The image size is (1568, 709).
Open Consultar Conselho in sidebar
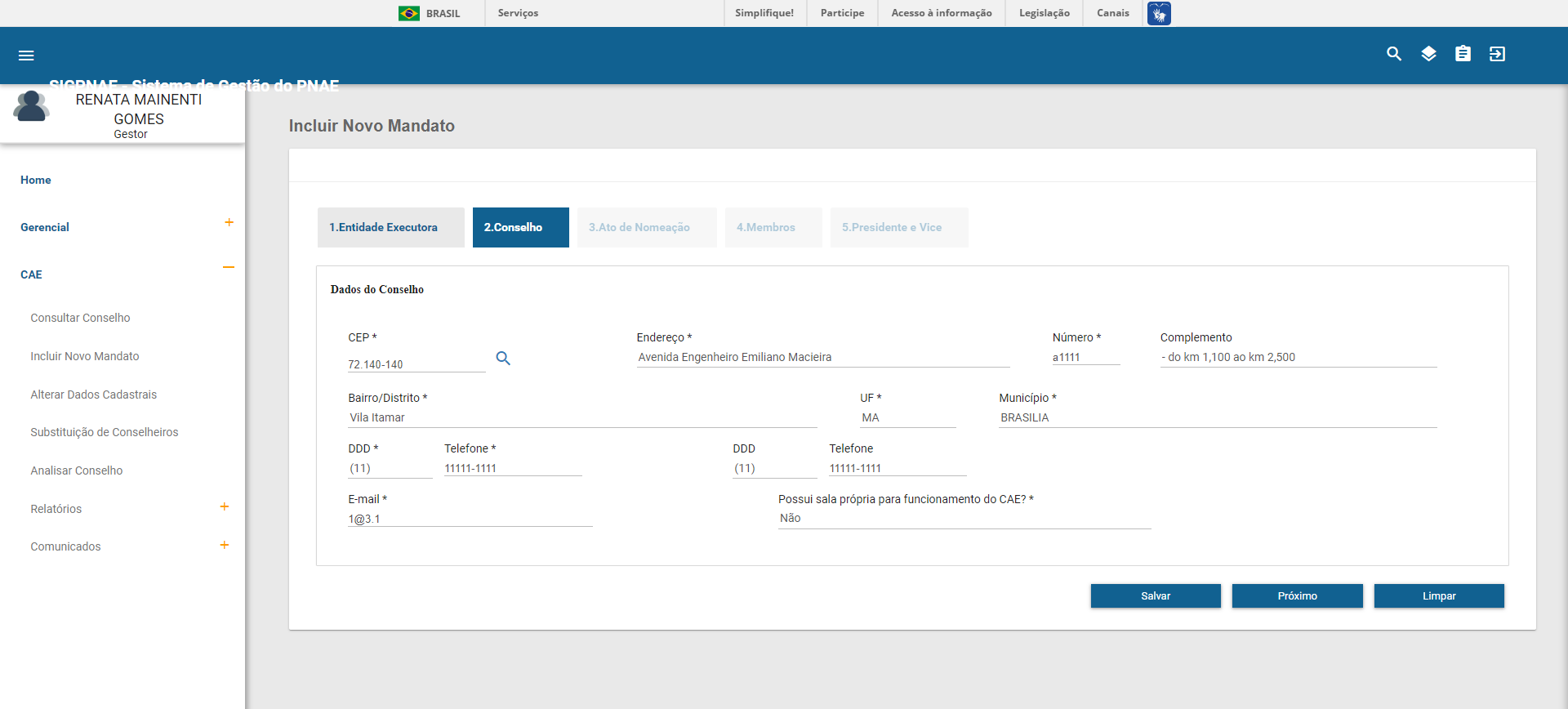[x=80, y=318]
